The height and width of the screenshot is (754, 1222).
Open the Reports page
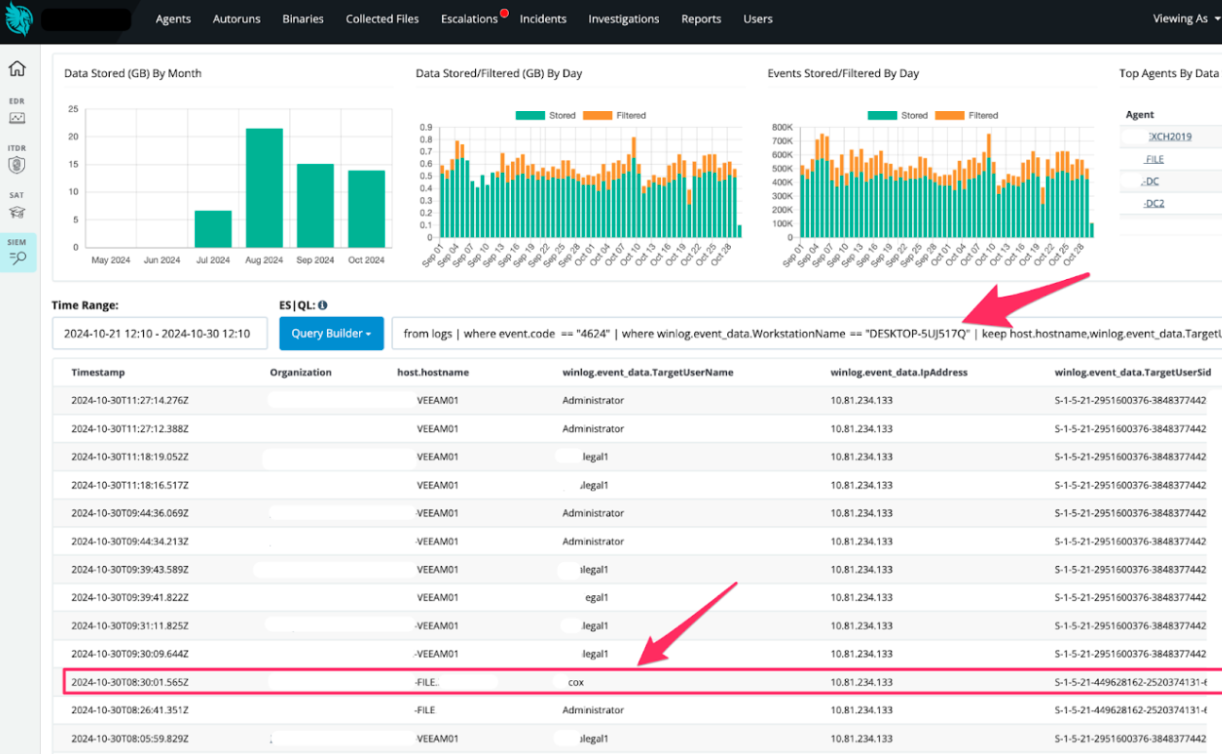tap(701, 19)
